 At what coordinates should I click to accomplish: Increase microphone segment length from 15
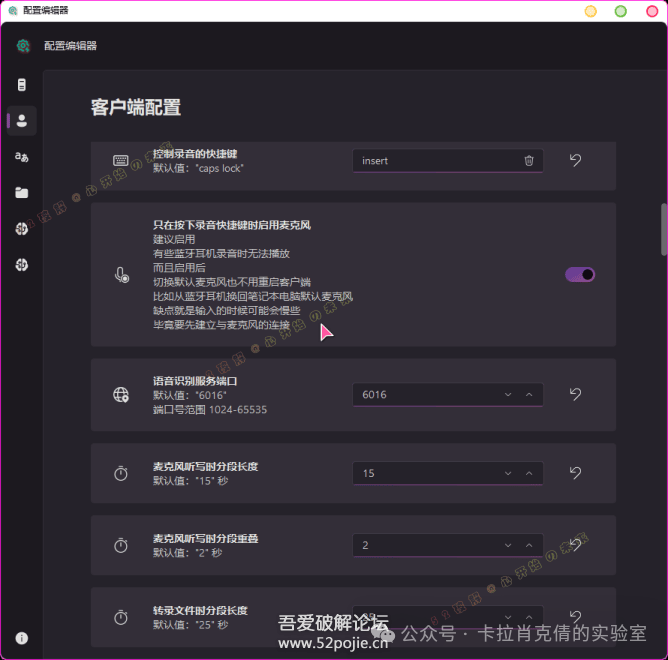[529, 473]
